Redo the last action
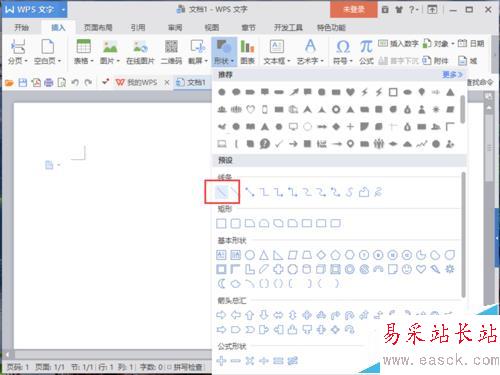This screenshot has width=500, height=375. coord(88,82)
